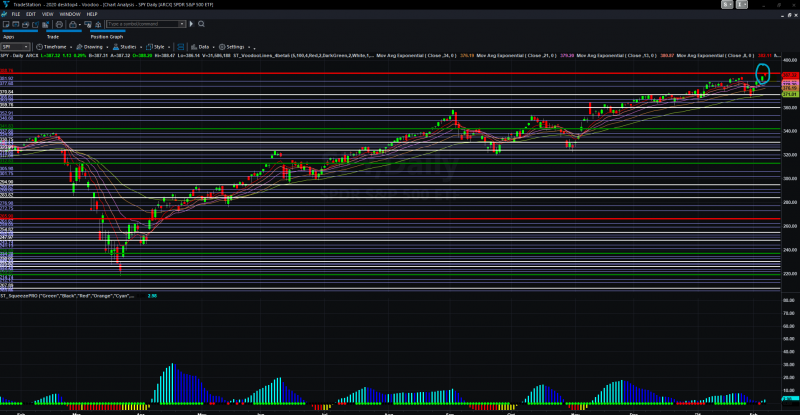Click the Apps group label

point(9,37)
